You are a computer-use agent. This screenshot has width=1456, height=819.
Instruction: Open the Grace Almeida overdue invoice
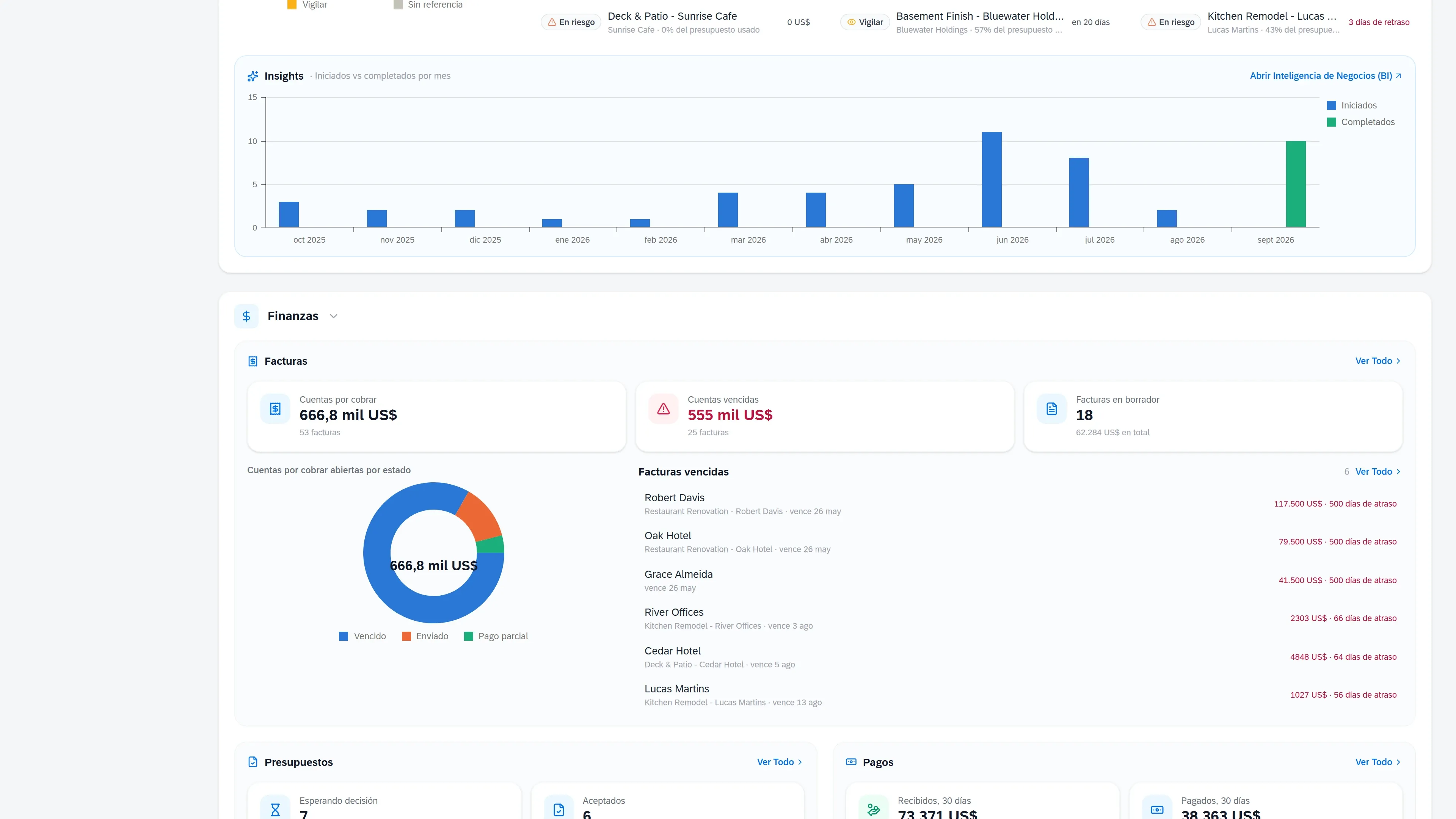pos(1020,581)
